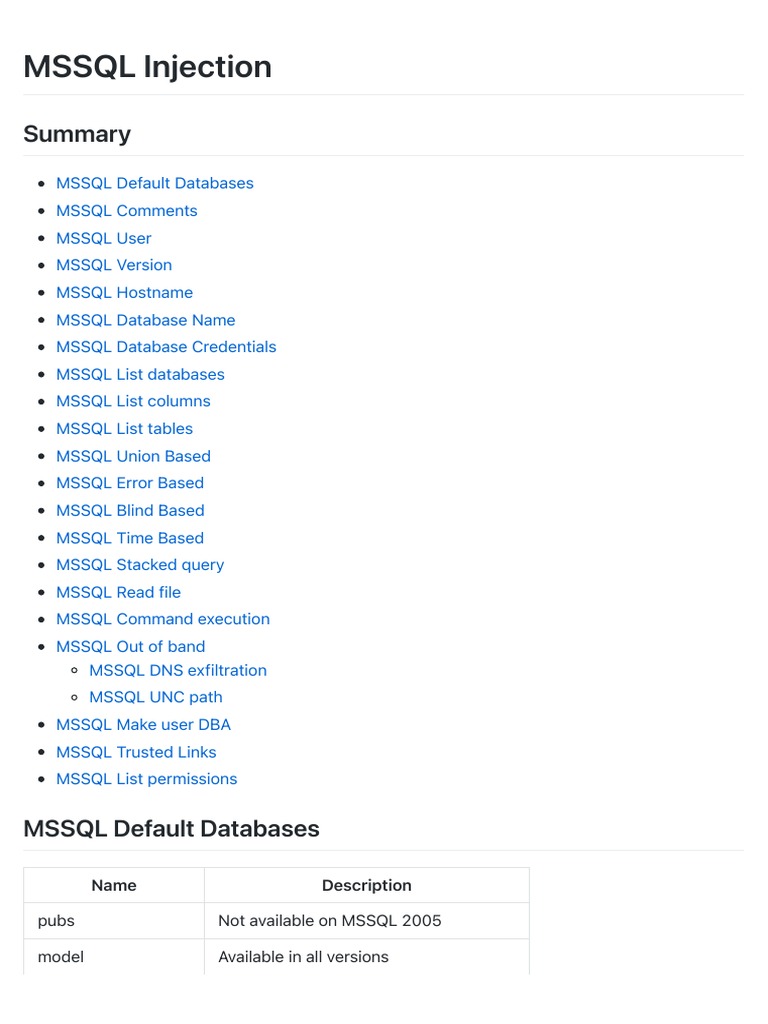Open the MSSQL Hostname link
This screenshot has height=1024, width=768.
[x=124, y=293]
